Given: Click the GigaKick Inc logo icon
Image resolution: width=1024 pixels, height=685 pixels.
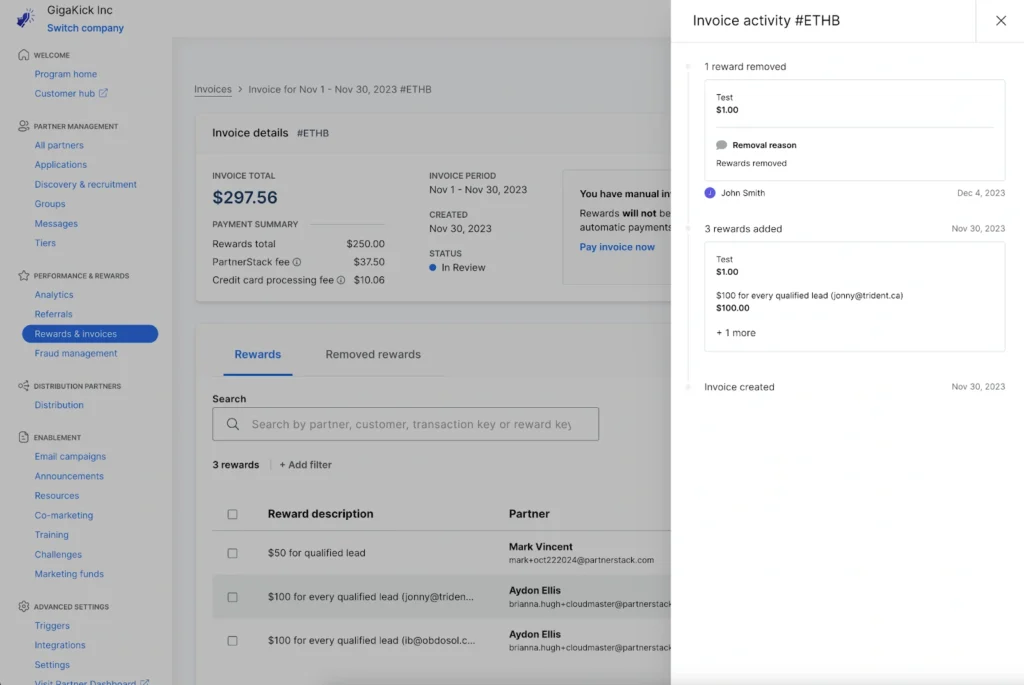Looking at the screenshot, I should click(25, 18).
